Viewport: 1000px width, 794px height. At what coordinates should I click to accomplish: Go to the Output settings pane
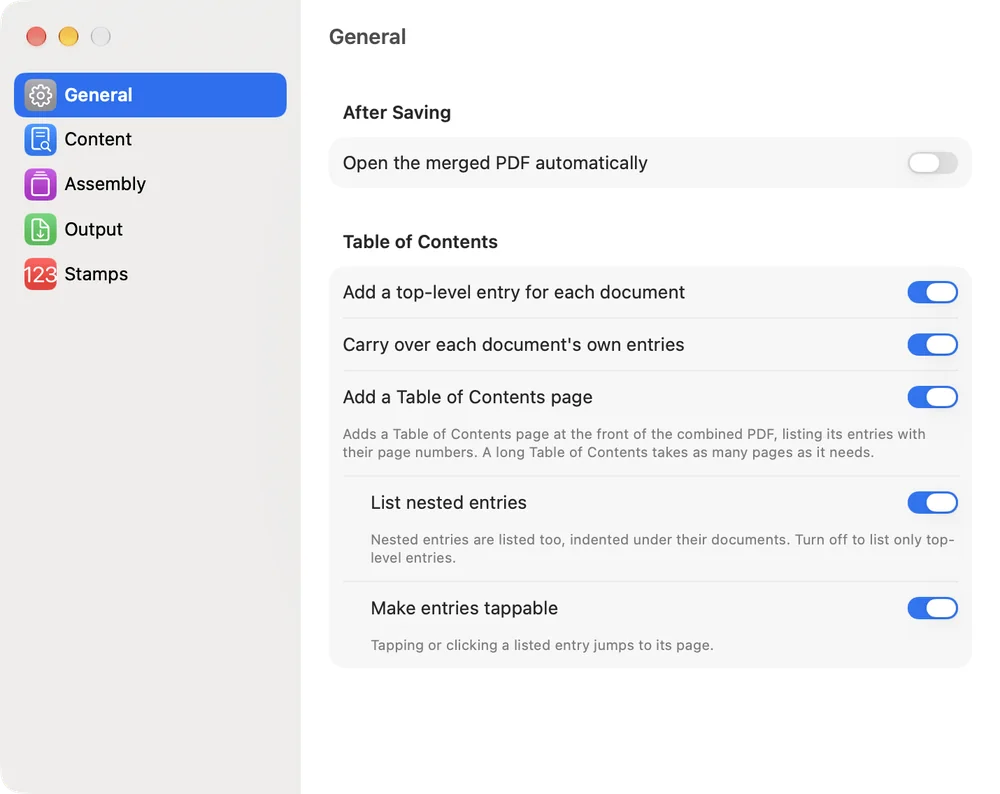150,230
